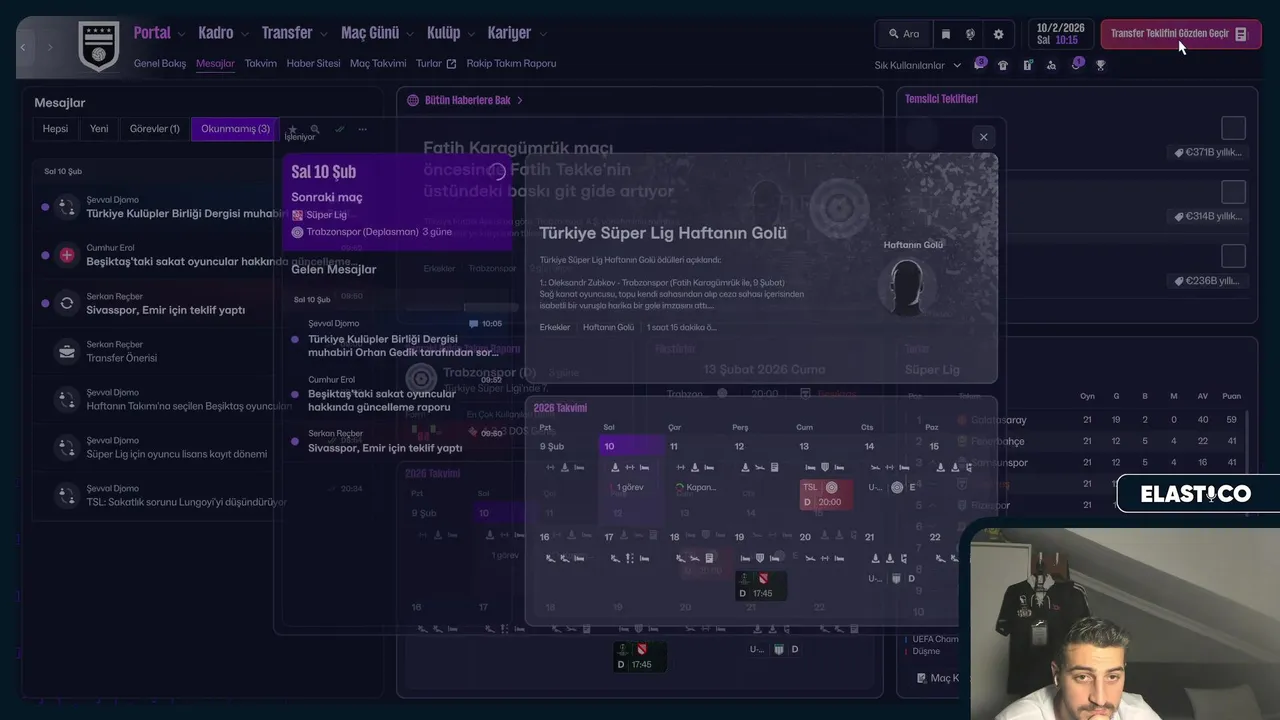1280x720 pixels.
Task: Select Fenerbahçe row in league table
Action: (x=1077, y=441)
